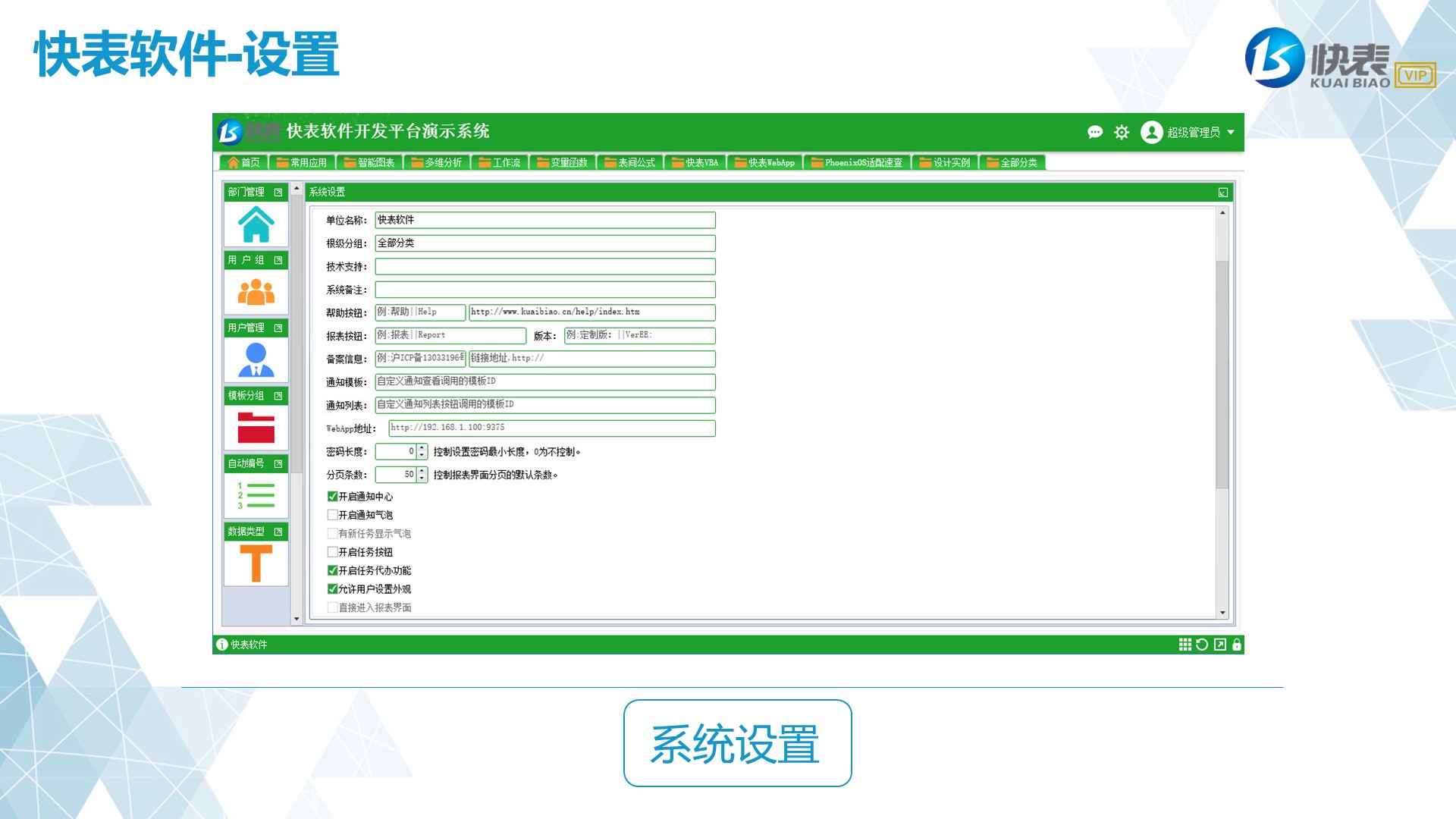This screenshot has width=1456, height=819.
Task: Open the 自动编号 numbered list icon
Action: 256,495
